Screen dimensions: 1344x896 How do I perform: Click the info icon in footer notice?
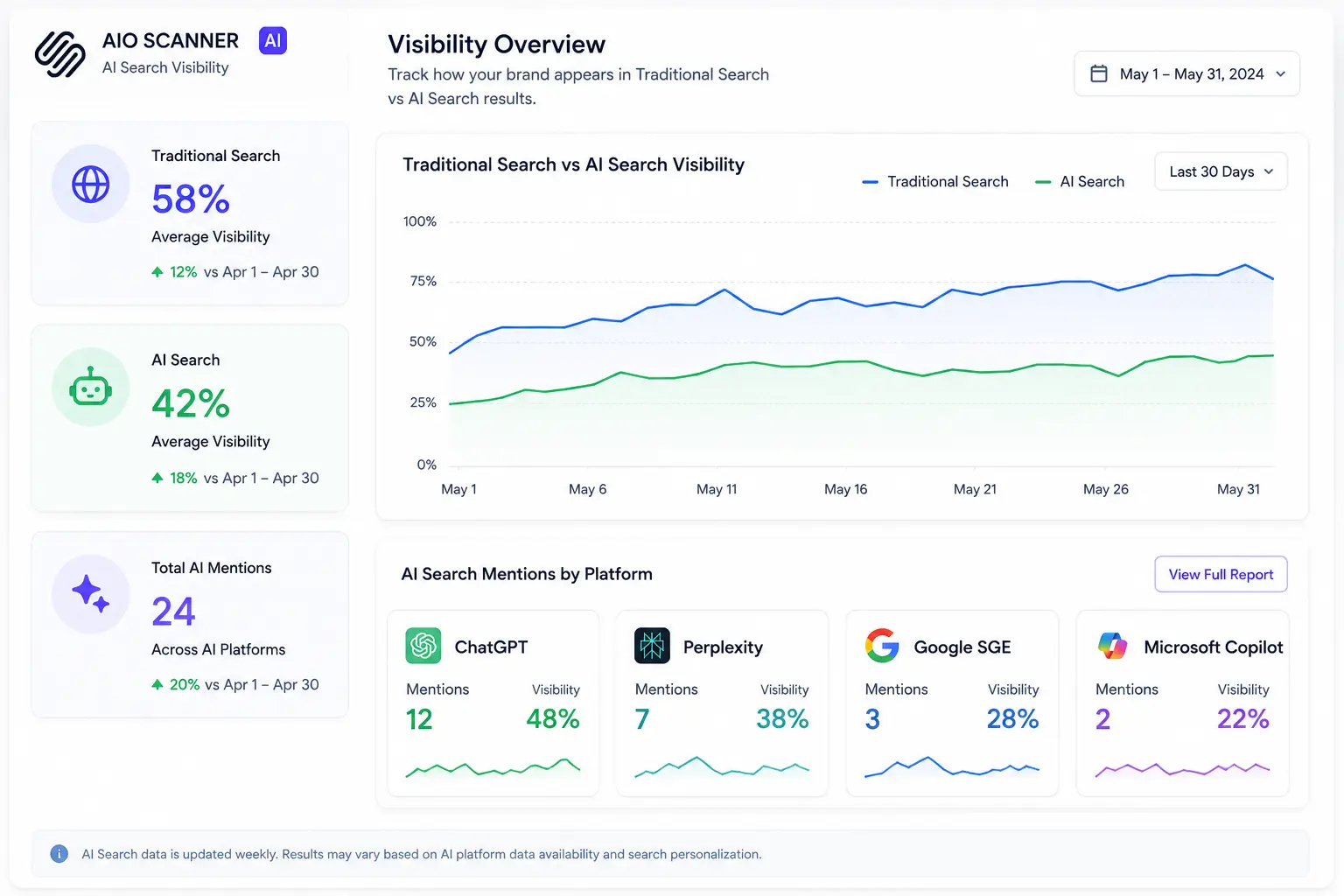click(x=59, y=854)
